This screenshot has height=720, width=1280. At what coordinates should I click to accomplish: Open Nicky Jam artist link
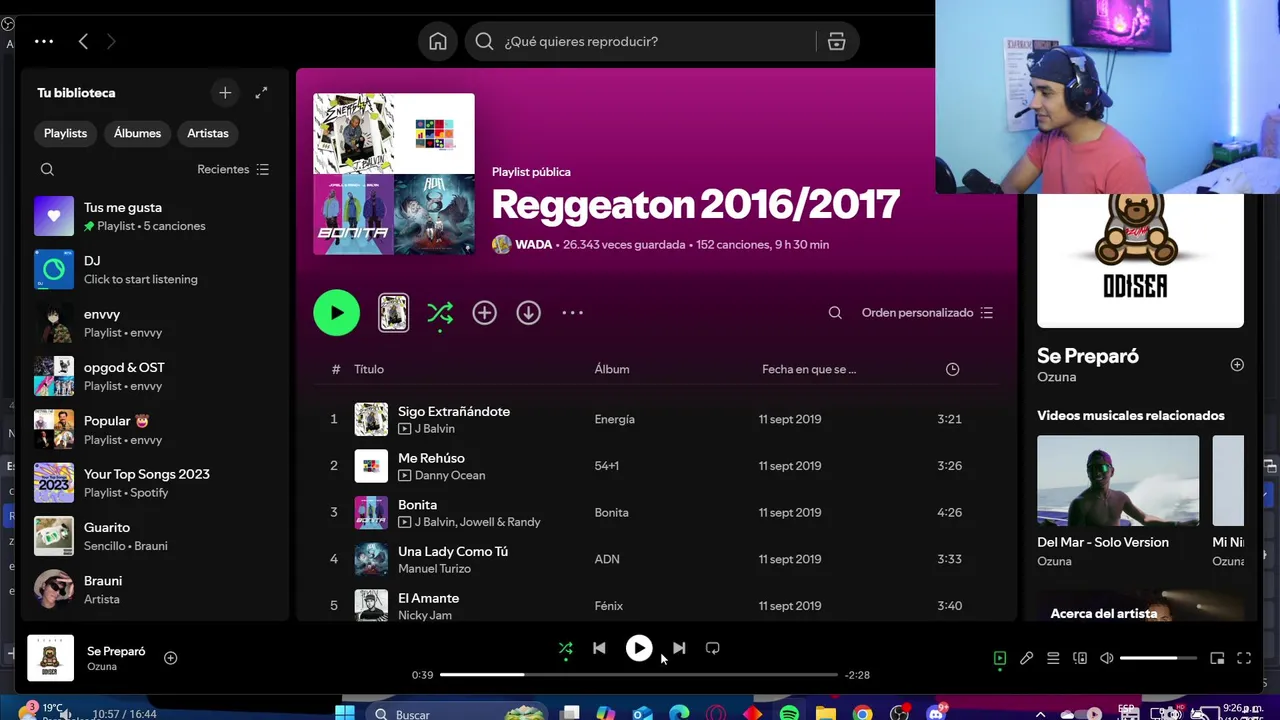pos(425,615)
